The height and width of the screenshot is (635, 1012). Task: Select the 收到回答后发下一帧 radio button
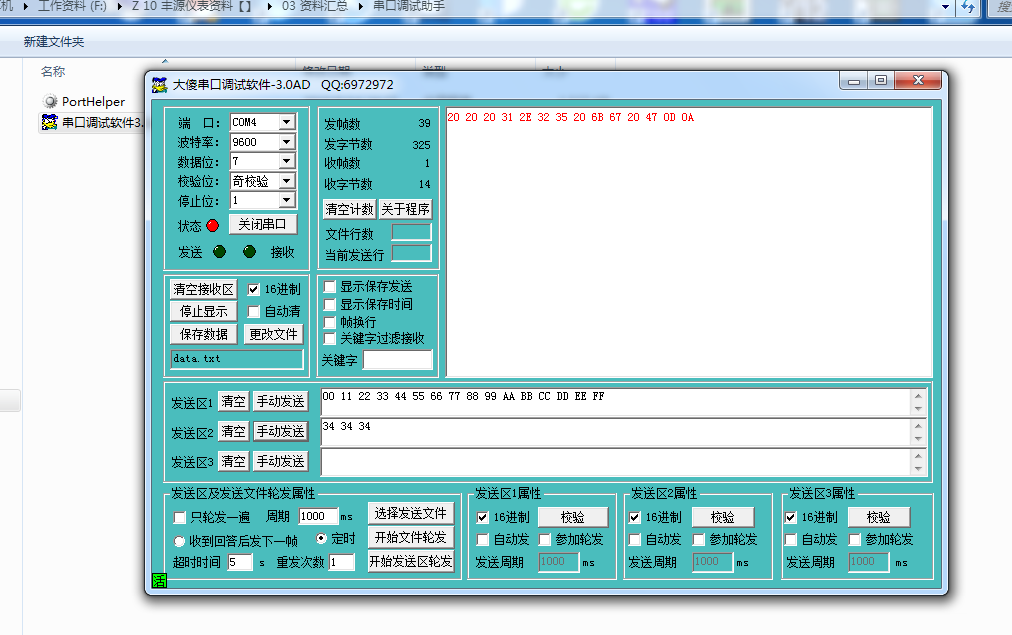(180, 540)
